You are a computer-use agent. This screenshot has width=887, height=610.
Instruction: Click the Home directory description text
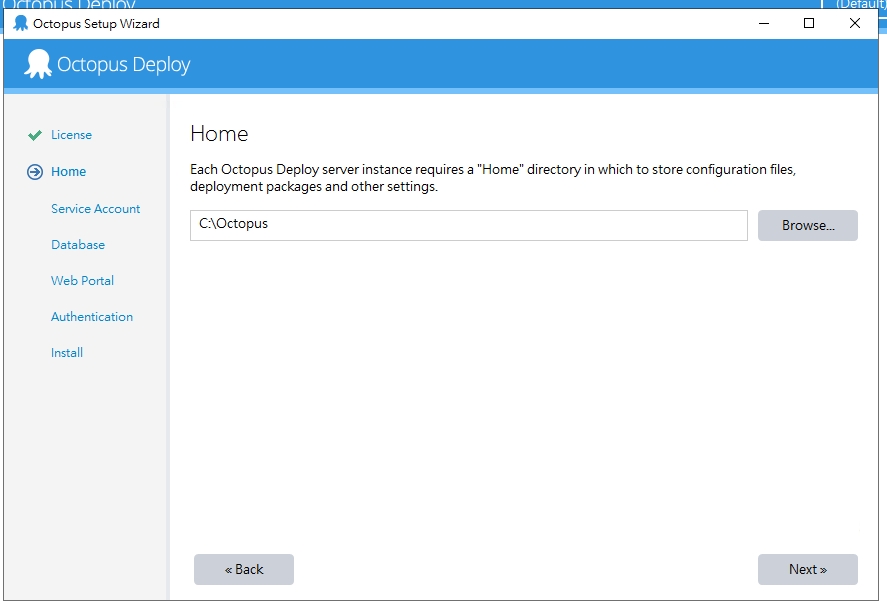(x=493, y=178)
